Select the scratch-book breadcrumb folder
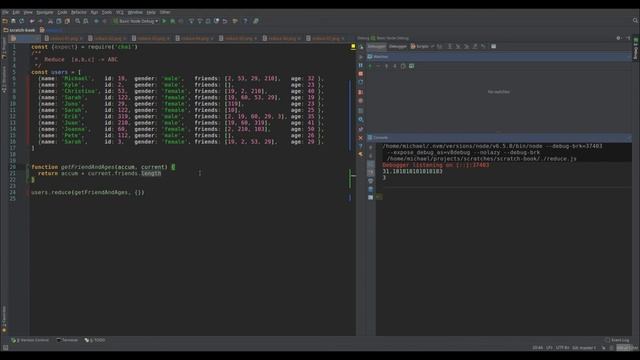The height and width of the screenshot is (360, 640). pyautogui.click(x=19, y=30)
